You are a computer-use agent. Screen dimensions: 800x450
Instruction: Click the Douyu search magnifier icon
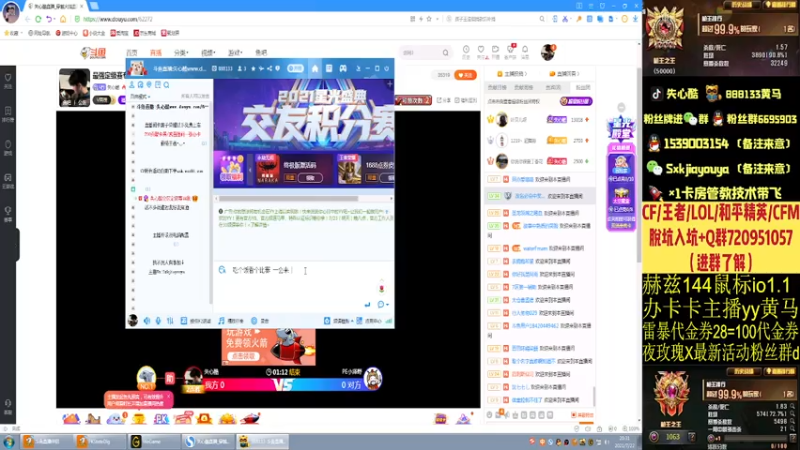(445, 53)
